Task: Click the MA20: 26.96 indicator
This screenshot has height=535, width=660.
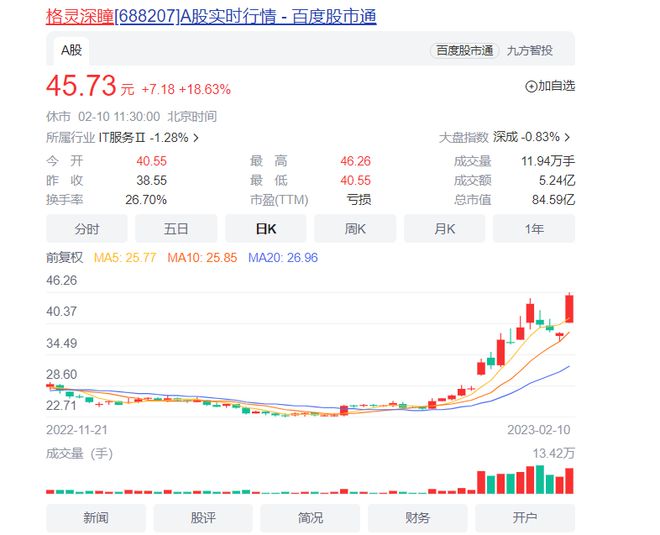Action: [x=283, y=258]
